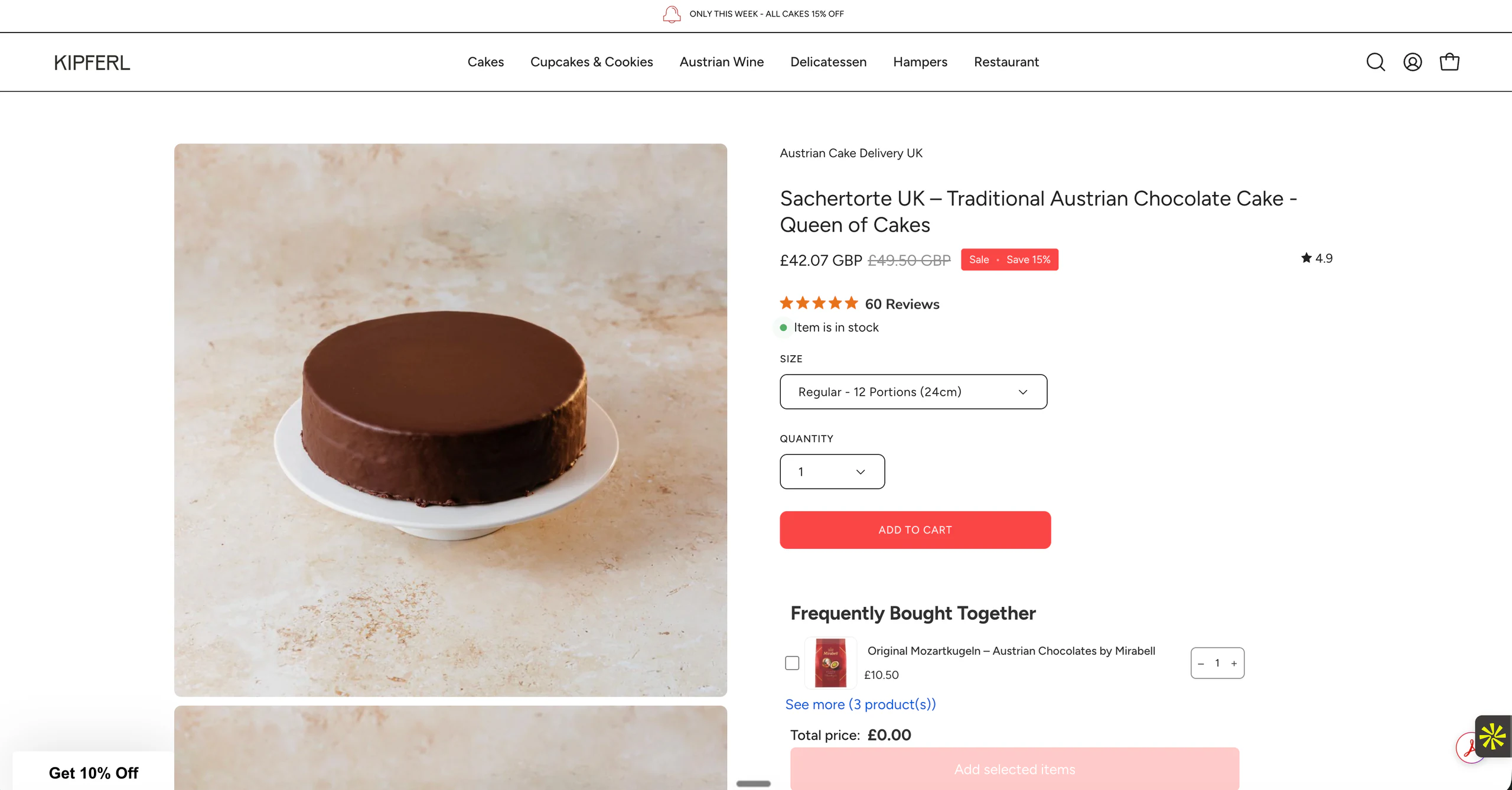
Task: Click the KIPFERL logo
Action: tap(92, 63)
